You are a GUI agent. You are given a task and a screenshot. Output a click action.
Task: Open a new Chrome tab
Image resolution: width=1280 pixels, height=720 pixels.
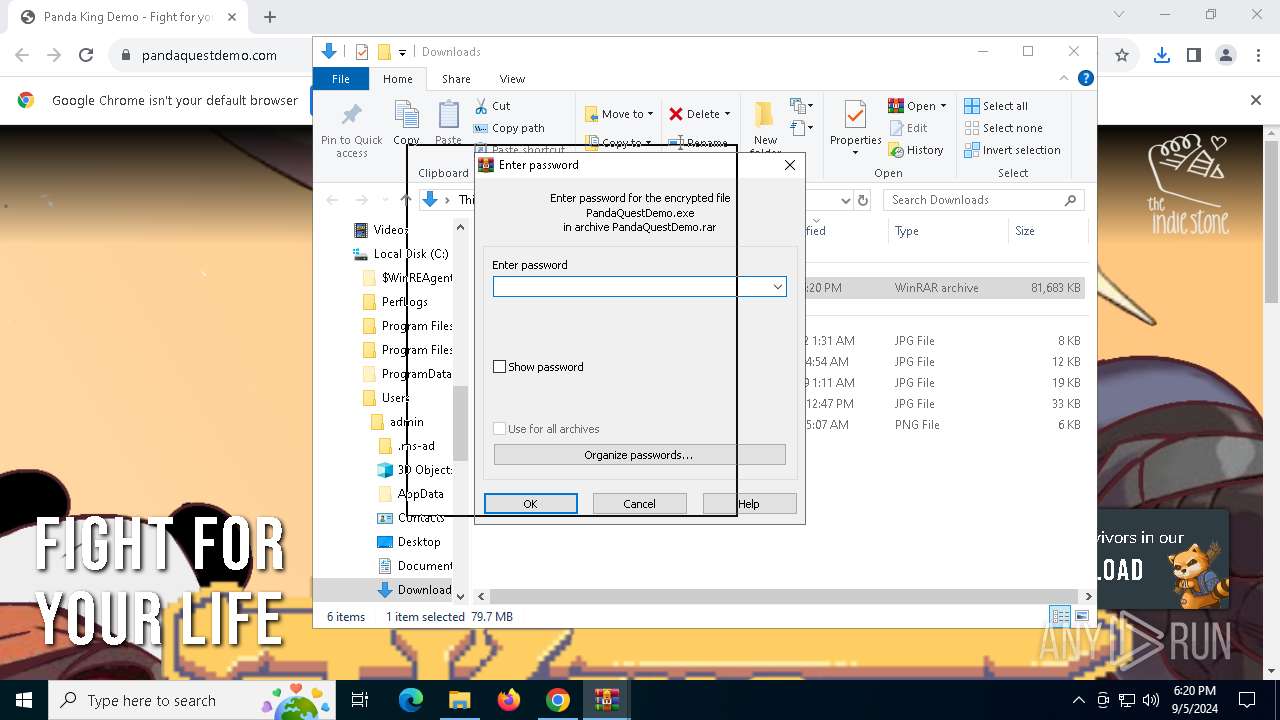(x=270, y=17)
